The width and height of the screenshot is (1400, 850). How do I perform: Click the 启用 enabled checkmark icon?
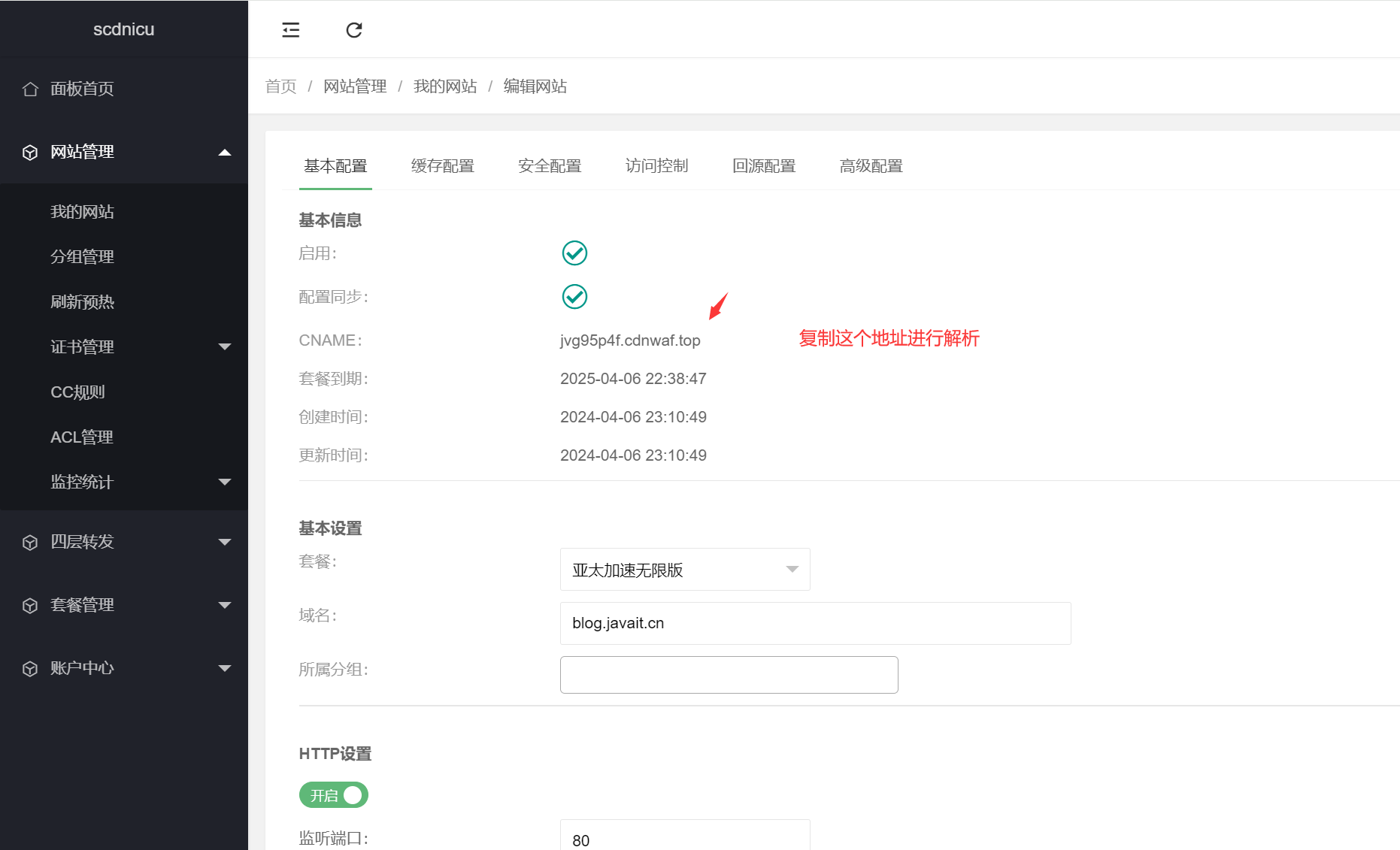[x=574, y=253]
